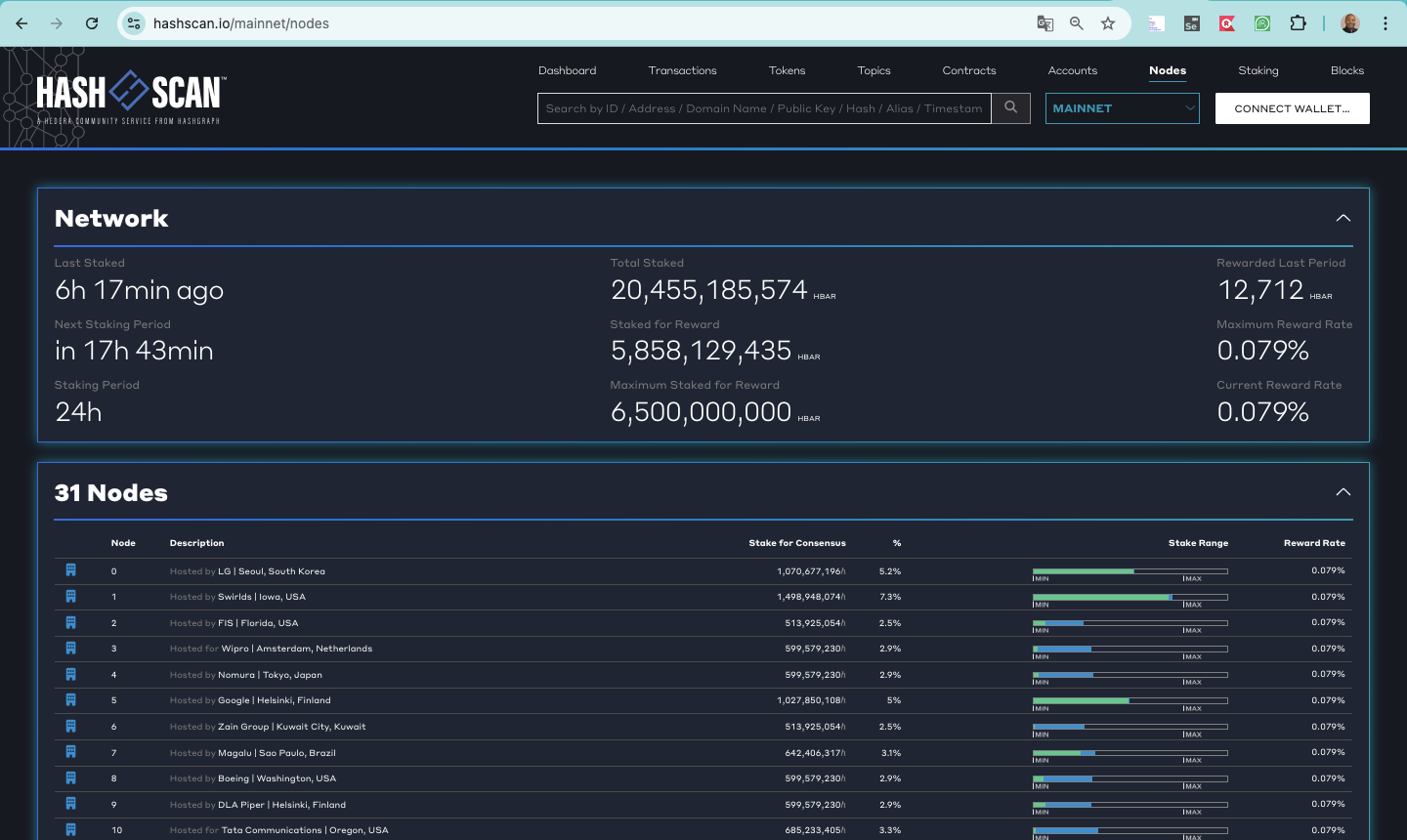The width and height of the screenshot is (1407, 840).
Task: Click the node 0 building icon
Action: (x=70, y=570)
